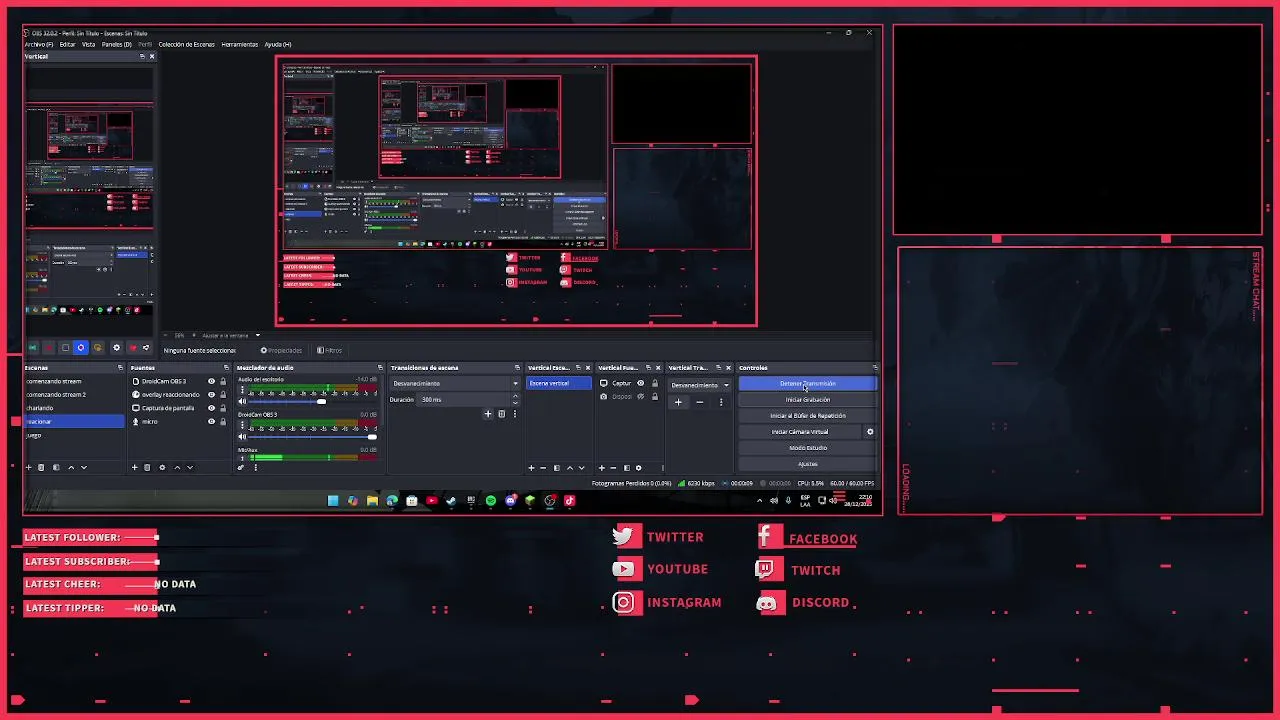The width and height of the screenshot is (1280, 720).
Task: Open options dots for Audio del escritorio
Action: [242, 391]
